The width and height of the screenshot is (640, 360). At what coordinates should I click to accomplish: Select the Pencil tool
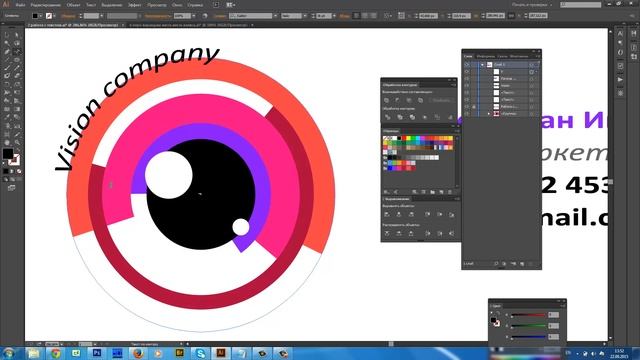pyautogui.click(x=17, y=67)
